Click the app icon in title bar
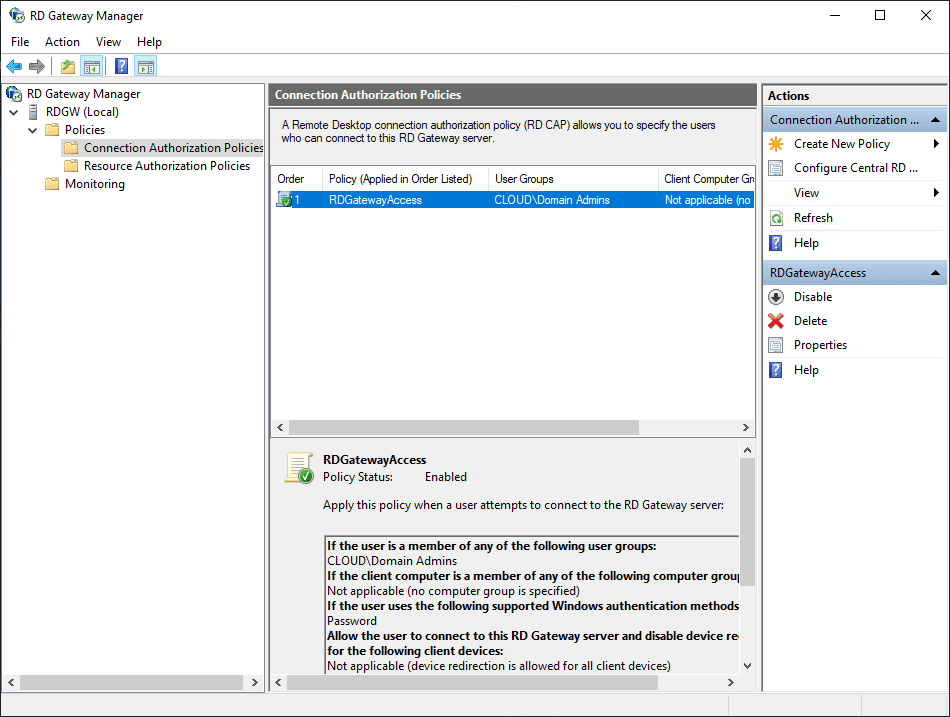The image size is (950, 717). [x=16, y=15]
